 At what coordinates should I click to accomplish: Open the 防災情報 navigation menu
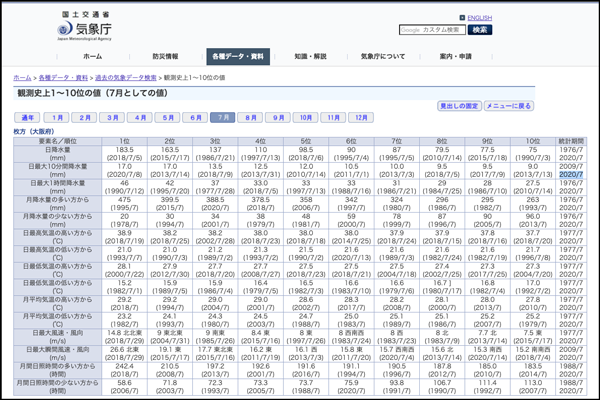[166, 57]
